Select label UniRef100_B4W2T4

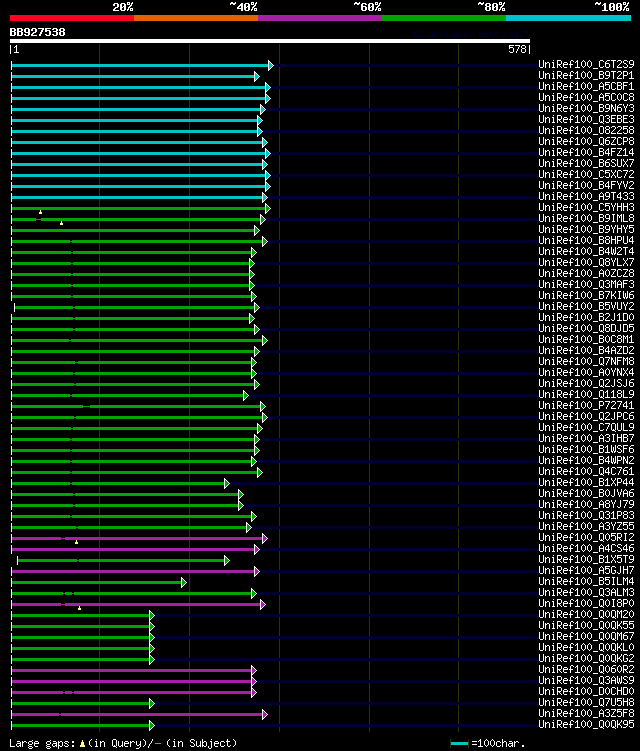[x=586, y=251]
